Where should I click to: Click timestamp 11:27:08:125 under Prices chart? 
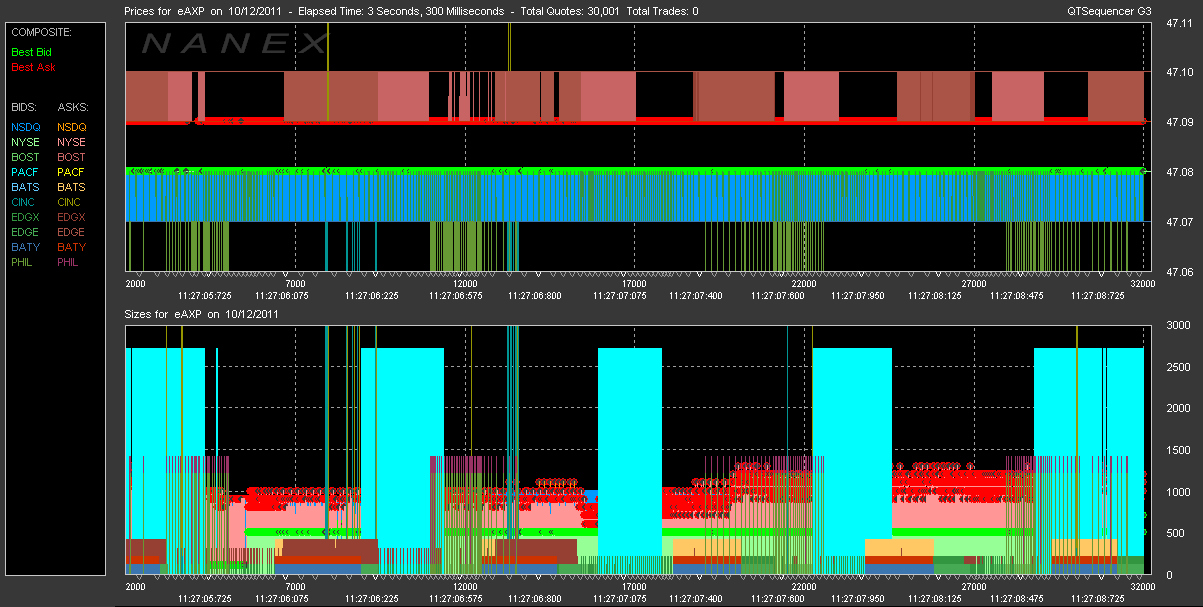pyautogui.click(x=935, y=295)
